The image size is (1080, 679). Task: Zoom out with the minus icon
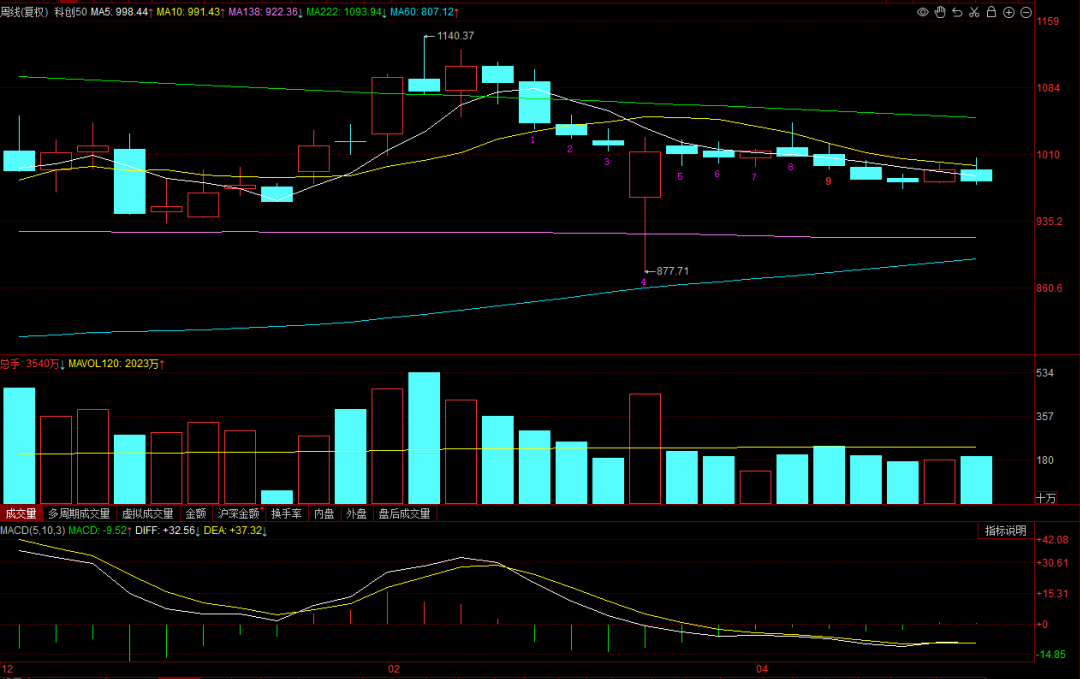coord(1025,12)
